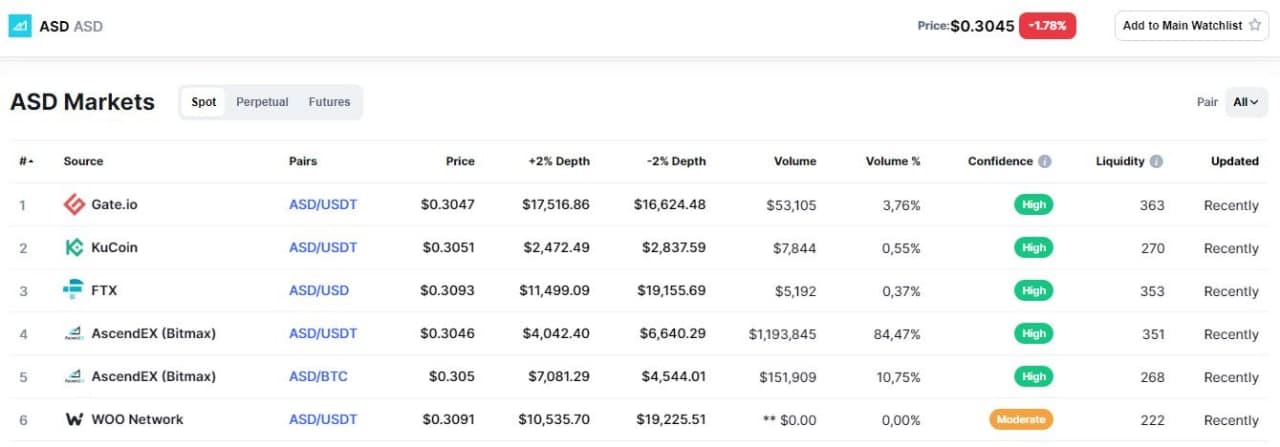Sort markets by rank number column
1280x447 pixels.
25,161
